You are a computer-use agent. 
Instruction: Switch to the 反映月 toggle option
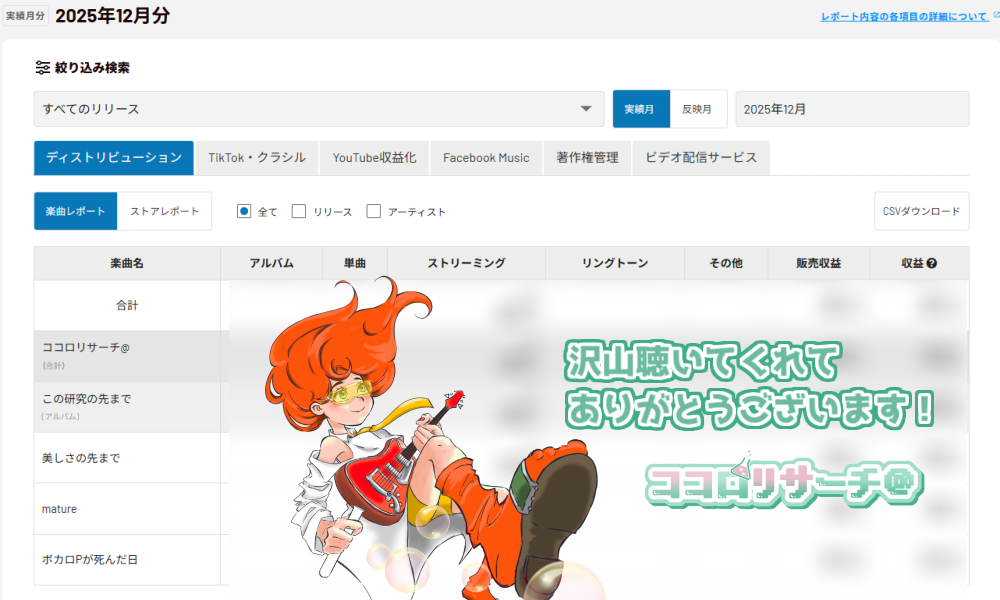click(697, 109)
